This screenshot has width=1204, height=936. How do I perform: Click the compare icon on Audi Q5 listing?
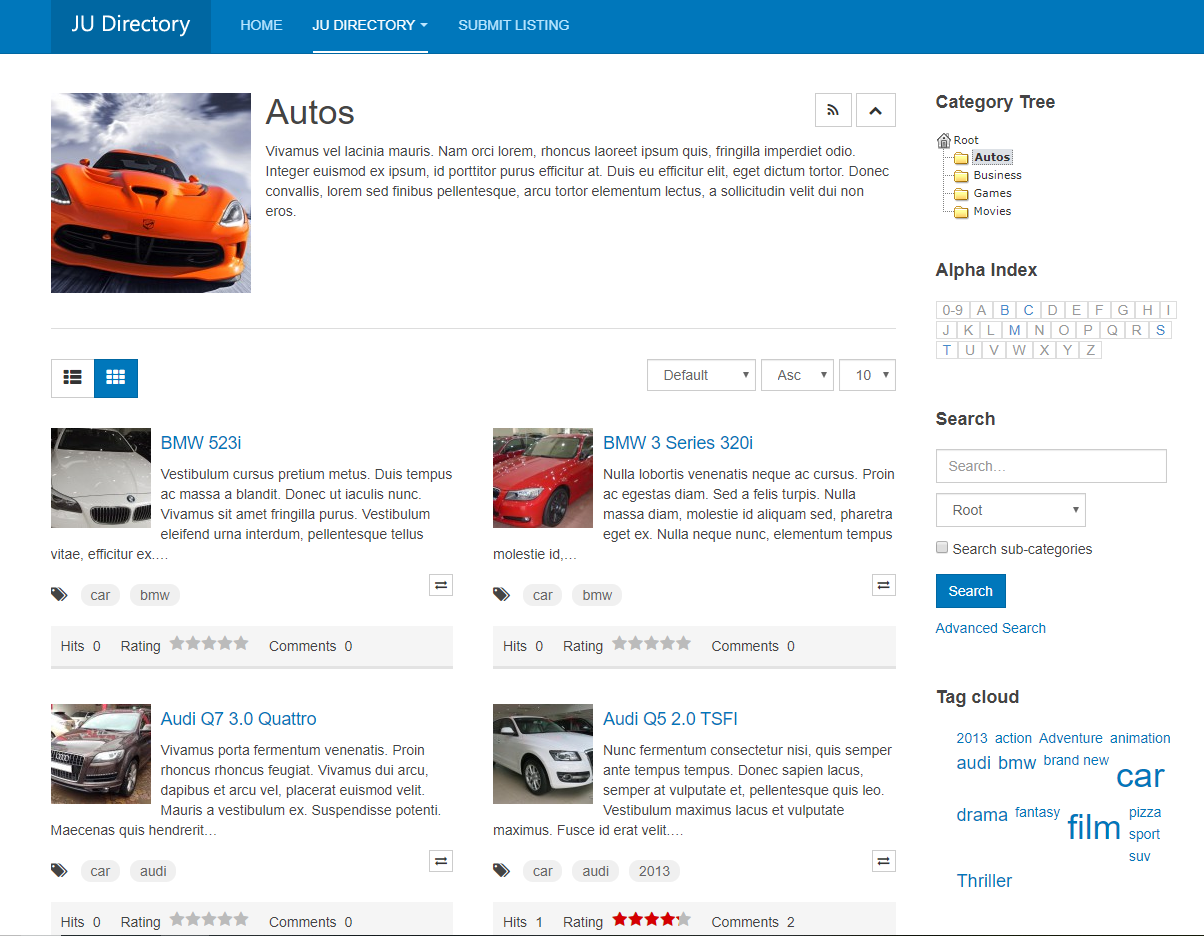click(883, 860)
